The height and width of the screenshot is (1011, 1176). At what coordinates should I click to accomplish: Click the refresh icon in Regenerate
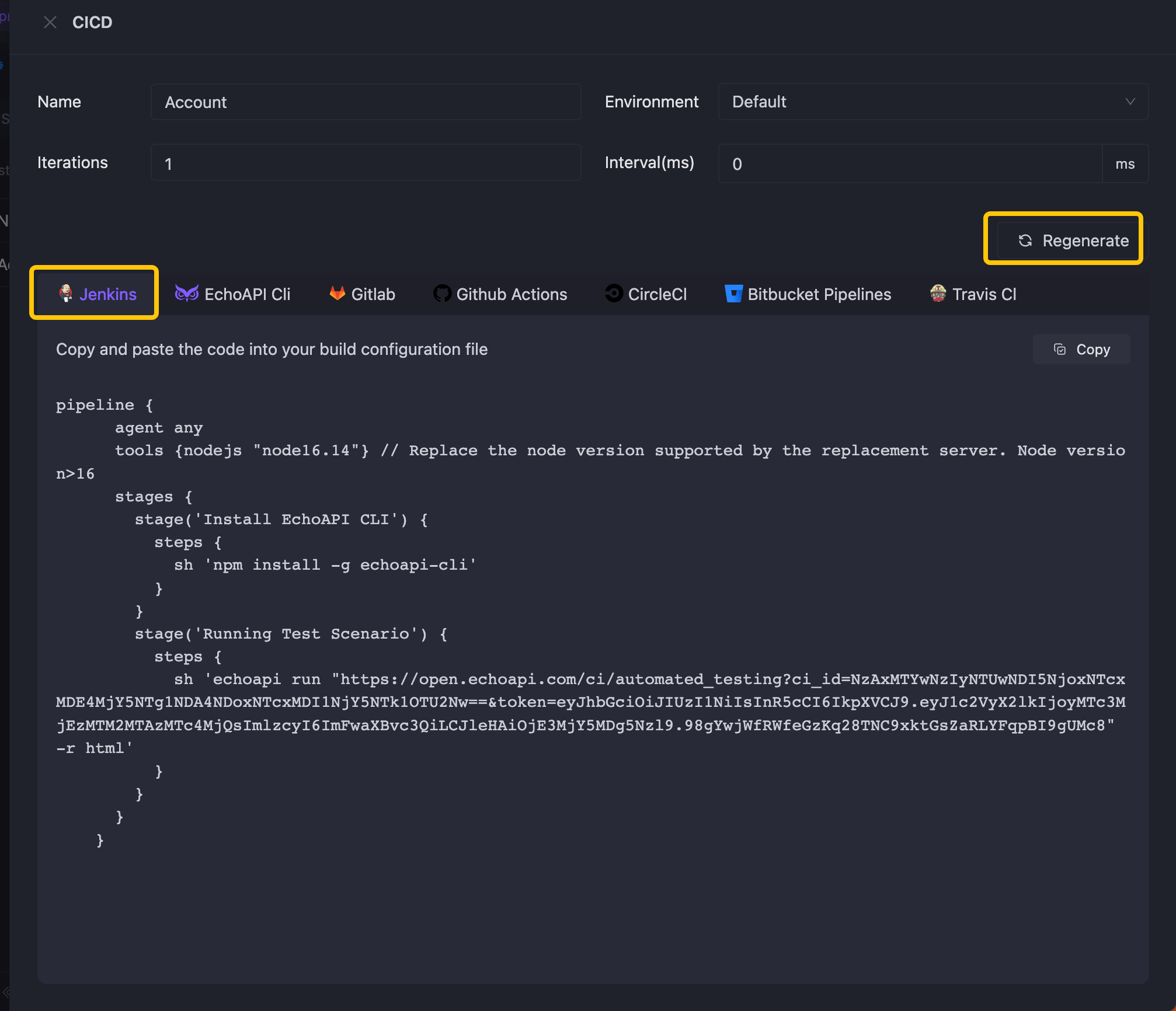point(1025,240)
